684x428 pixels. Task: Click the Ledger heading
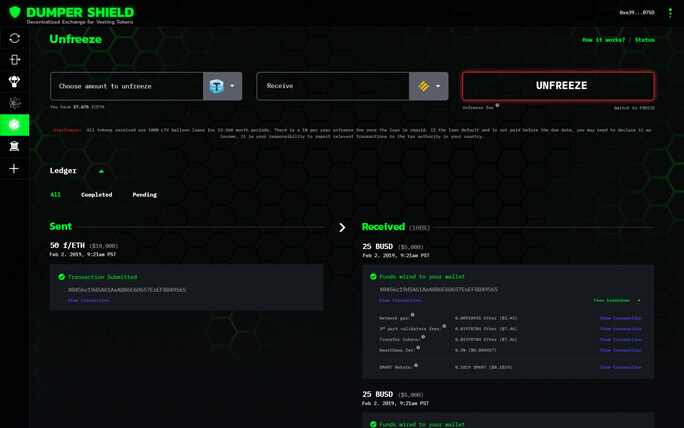[x=63, y=171]
